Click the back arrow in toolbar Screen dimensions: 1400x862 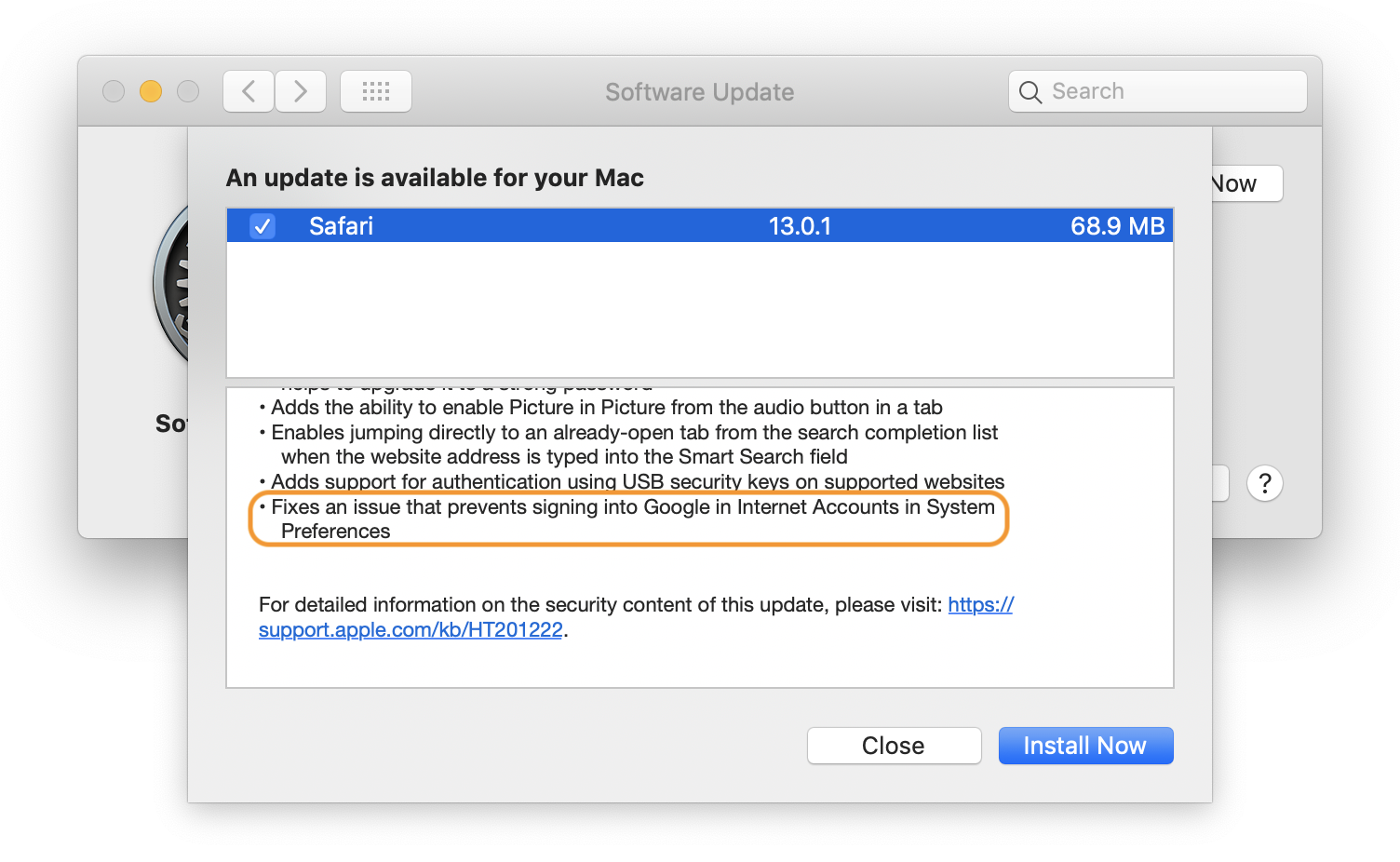click(x=249, y=91)
